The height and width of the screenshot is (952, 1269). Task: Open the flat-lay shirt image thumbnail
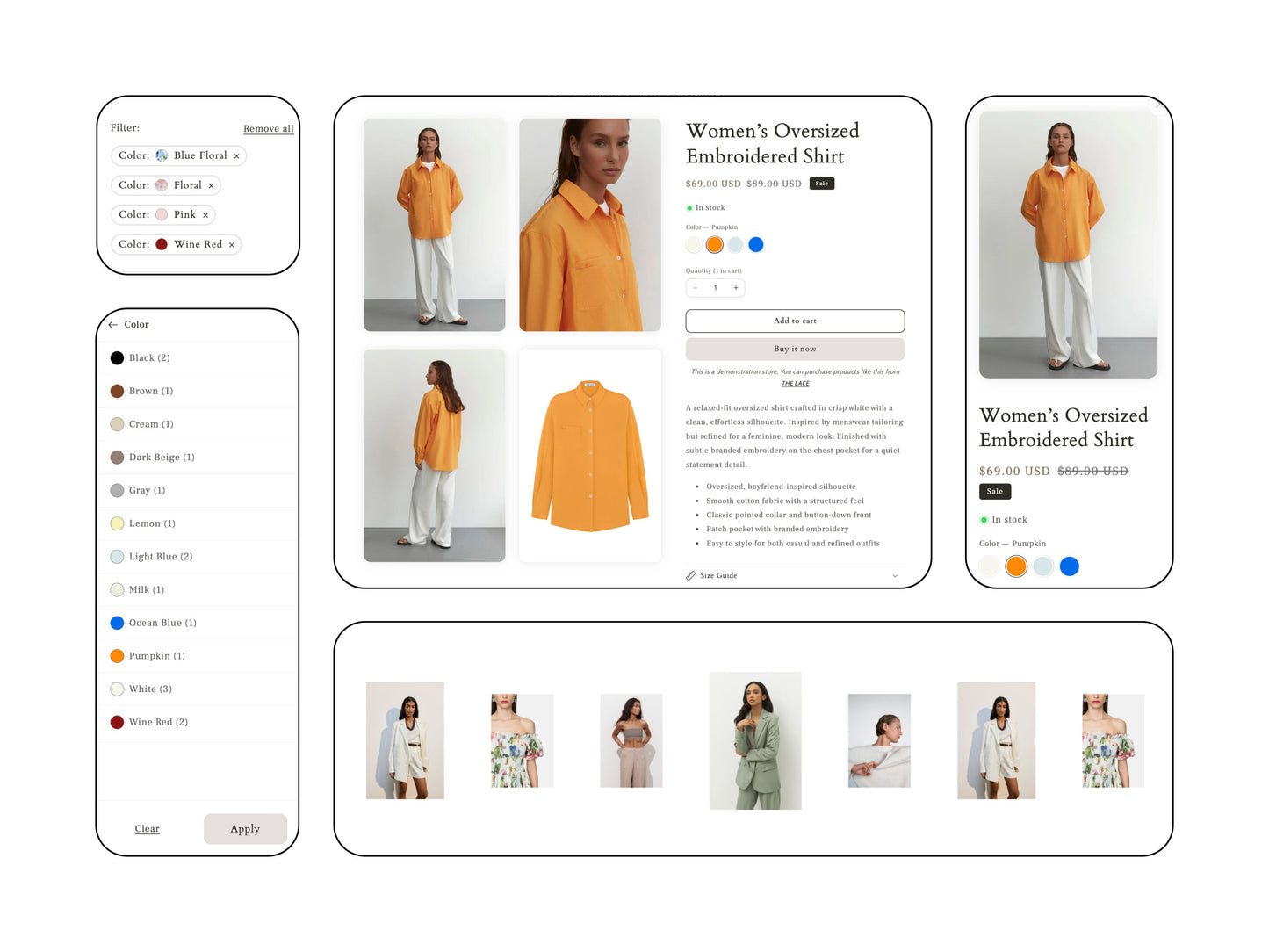pyautogui.click(x=589, y=455)
